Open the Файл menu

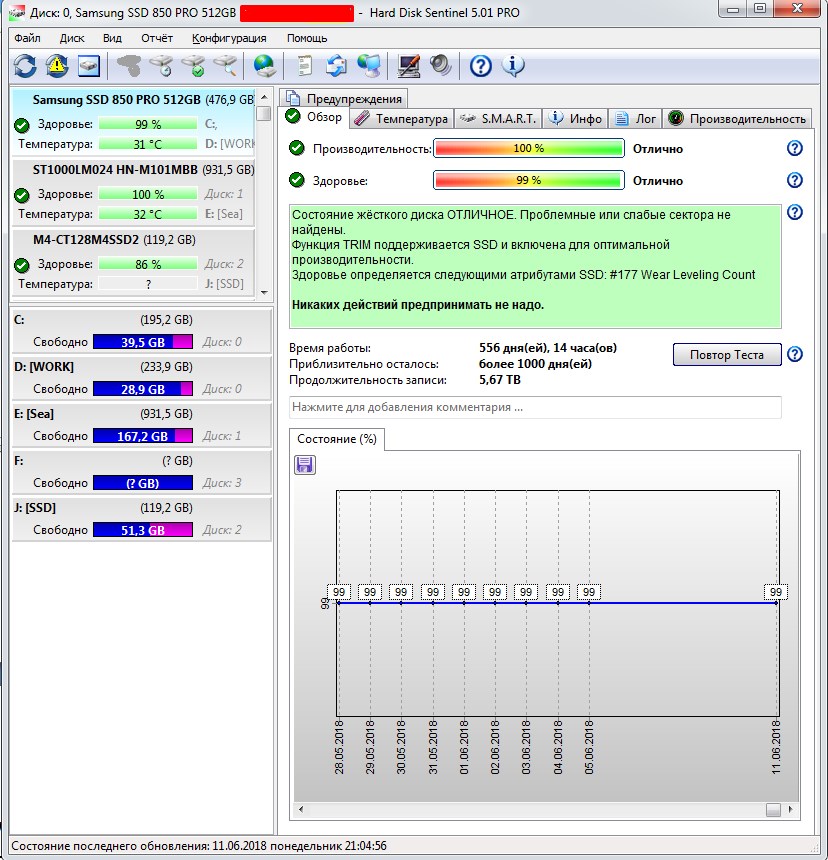[x=27, y=38]
